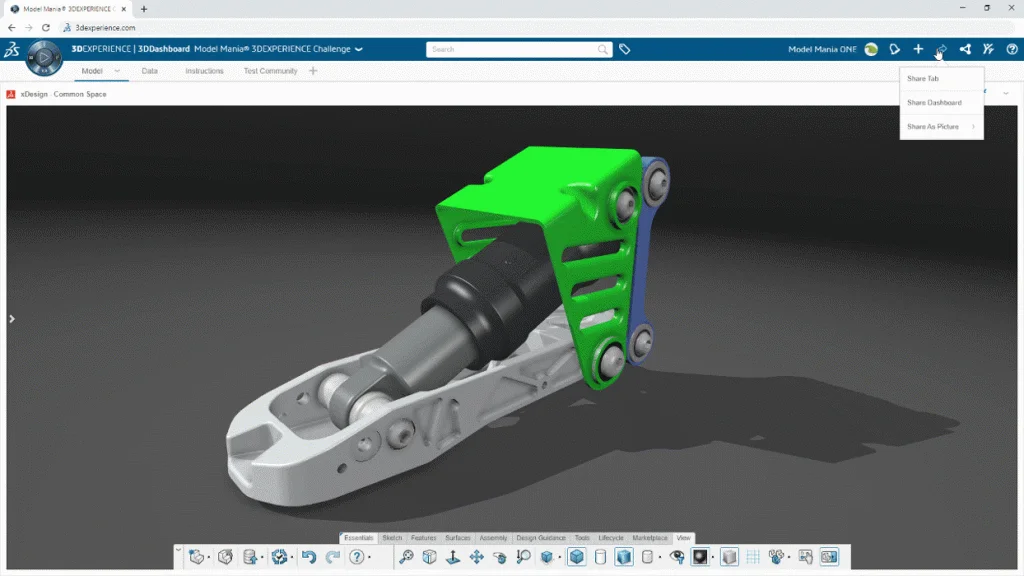The image size is (1024, 576).
Task: Switch to the Assembly toolbar tab
Action: 493,538
